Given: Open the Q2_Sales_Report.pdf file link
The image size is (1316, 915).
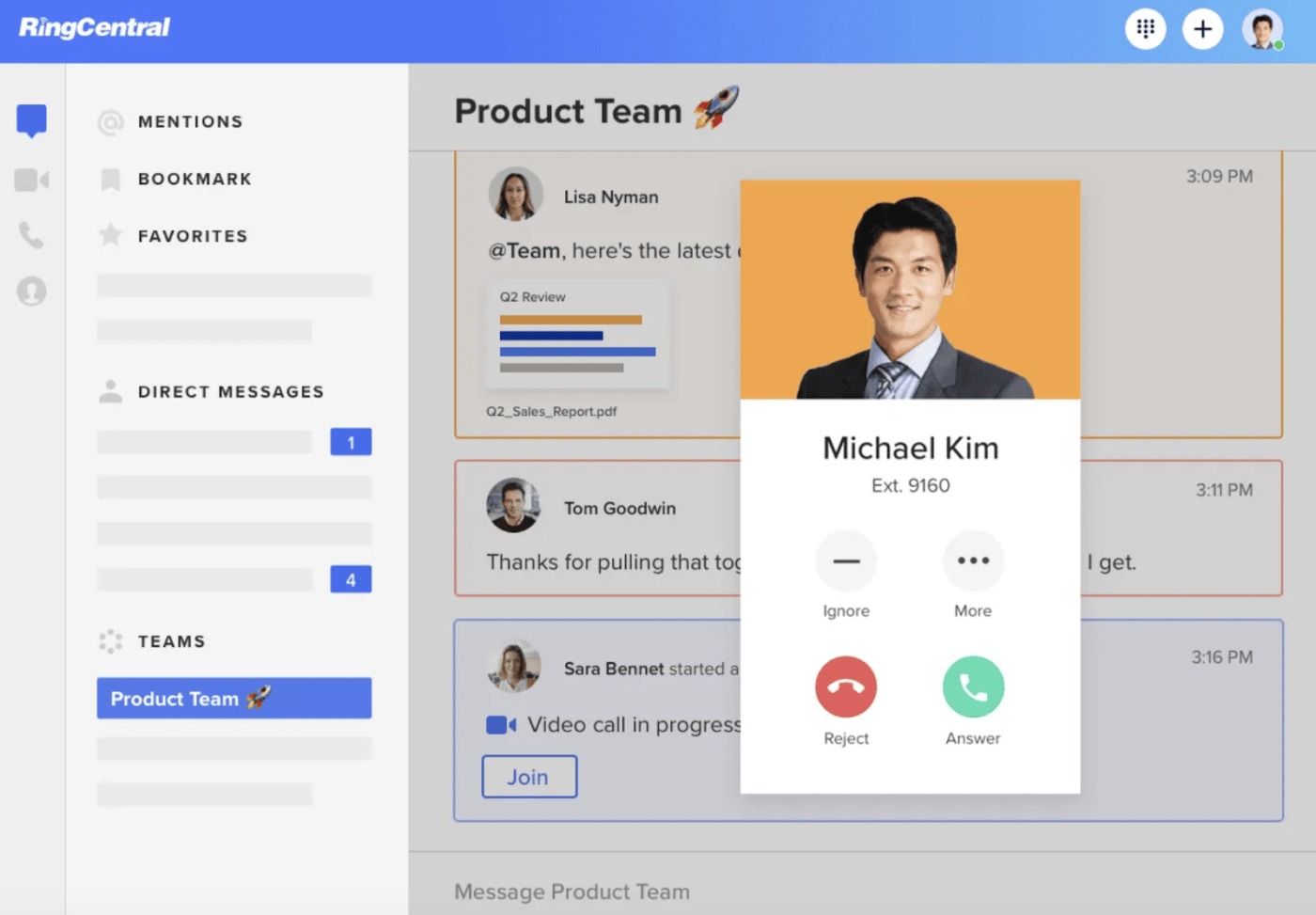Looking at the screenshot, I should [x=552, y=412].
